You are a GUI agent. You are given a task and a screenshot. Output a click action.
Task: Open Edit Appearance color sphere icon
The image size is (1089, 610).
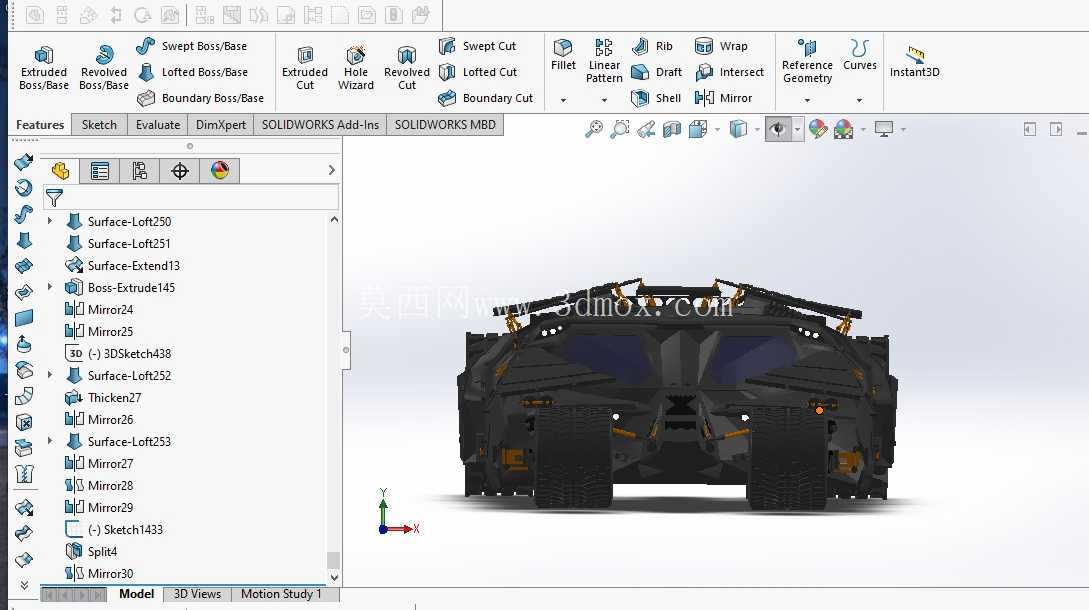[818, 129]
